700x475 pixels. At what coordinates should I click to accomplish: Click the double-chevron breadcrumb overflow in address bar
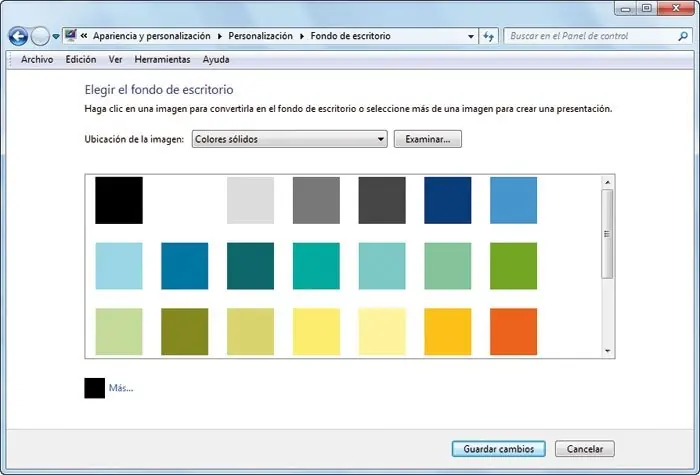coord(84,36)
